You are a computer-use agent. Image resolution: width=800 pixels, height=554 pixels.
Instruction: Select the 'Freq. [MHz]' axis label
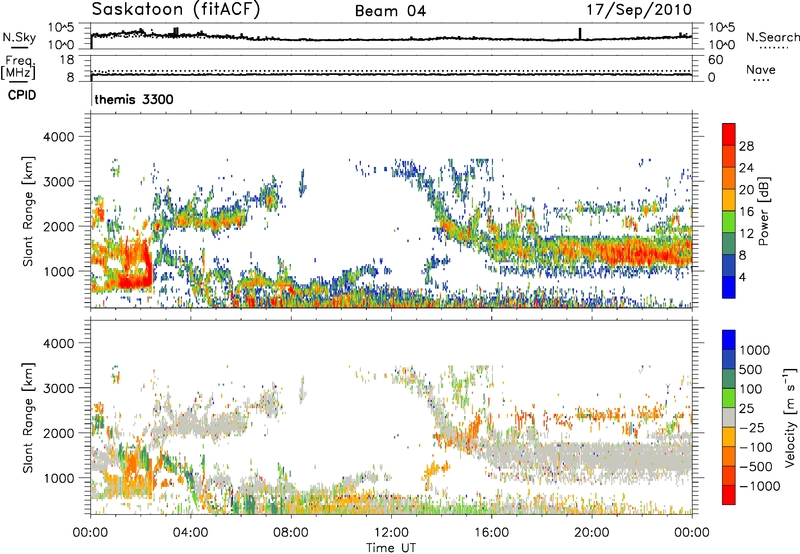coord(18,68)
